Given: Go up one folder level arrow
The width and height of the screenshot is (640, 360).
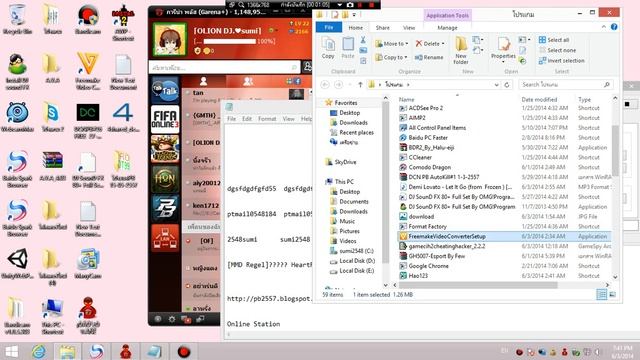Looking at the screenshot, I should [360, 84].
